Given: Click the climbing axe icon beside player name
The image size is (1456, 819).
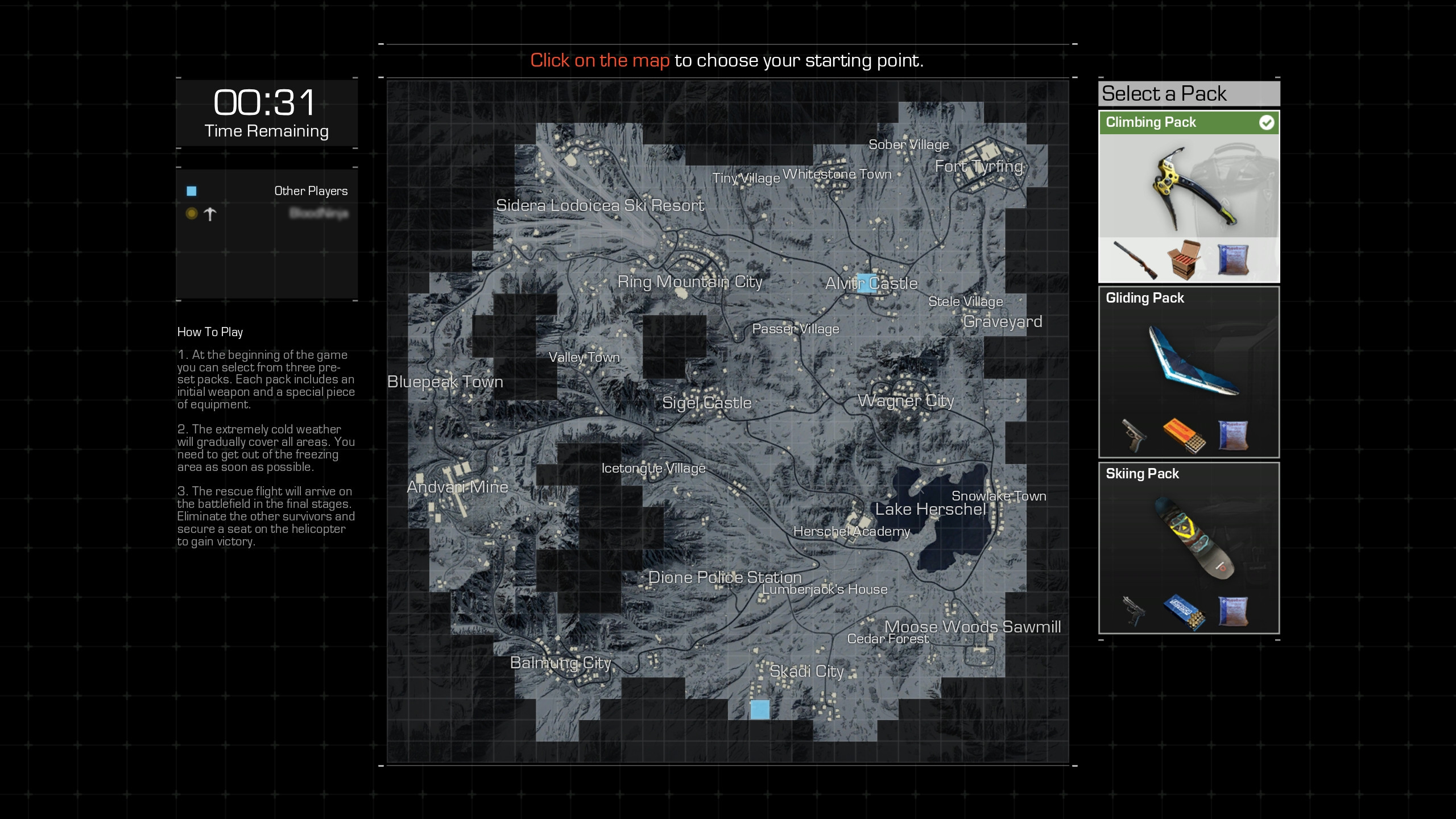Looking at the screenshot, I should tap(210, 214).
